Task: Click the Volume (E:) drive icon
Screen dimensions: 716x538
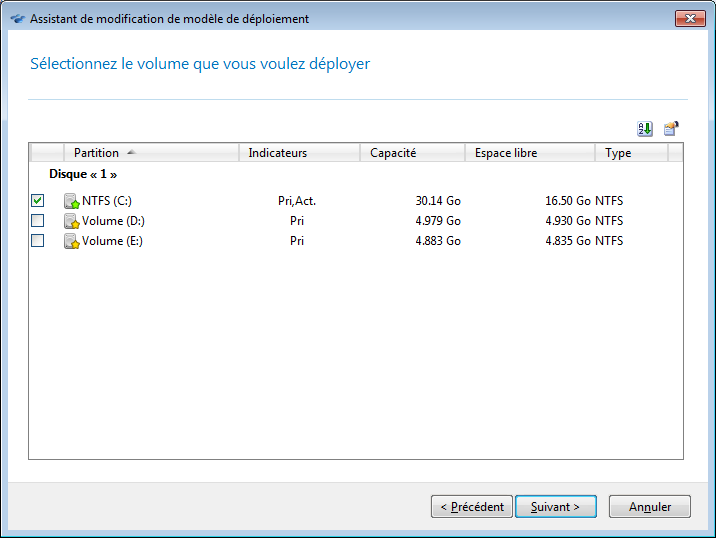Action: click(72, 241)
